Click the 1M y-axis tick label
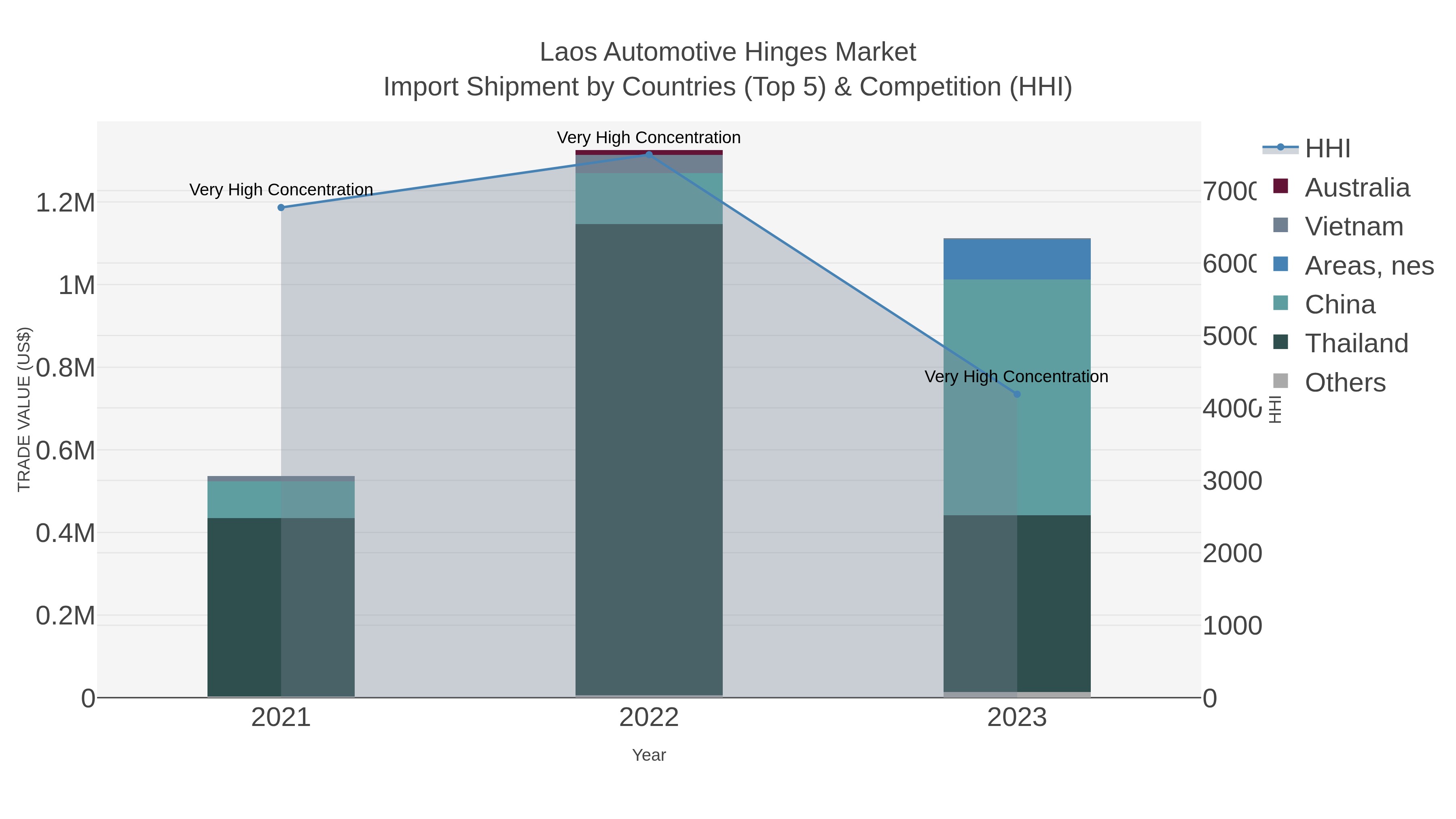Image resolution: width=1456 pixels, height=819 pixels. coord(77,285)
